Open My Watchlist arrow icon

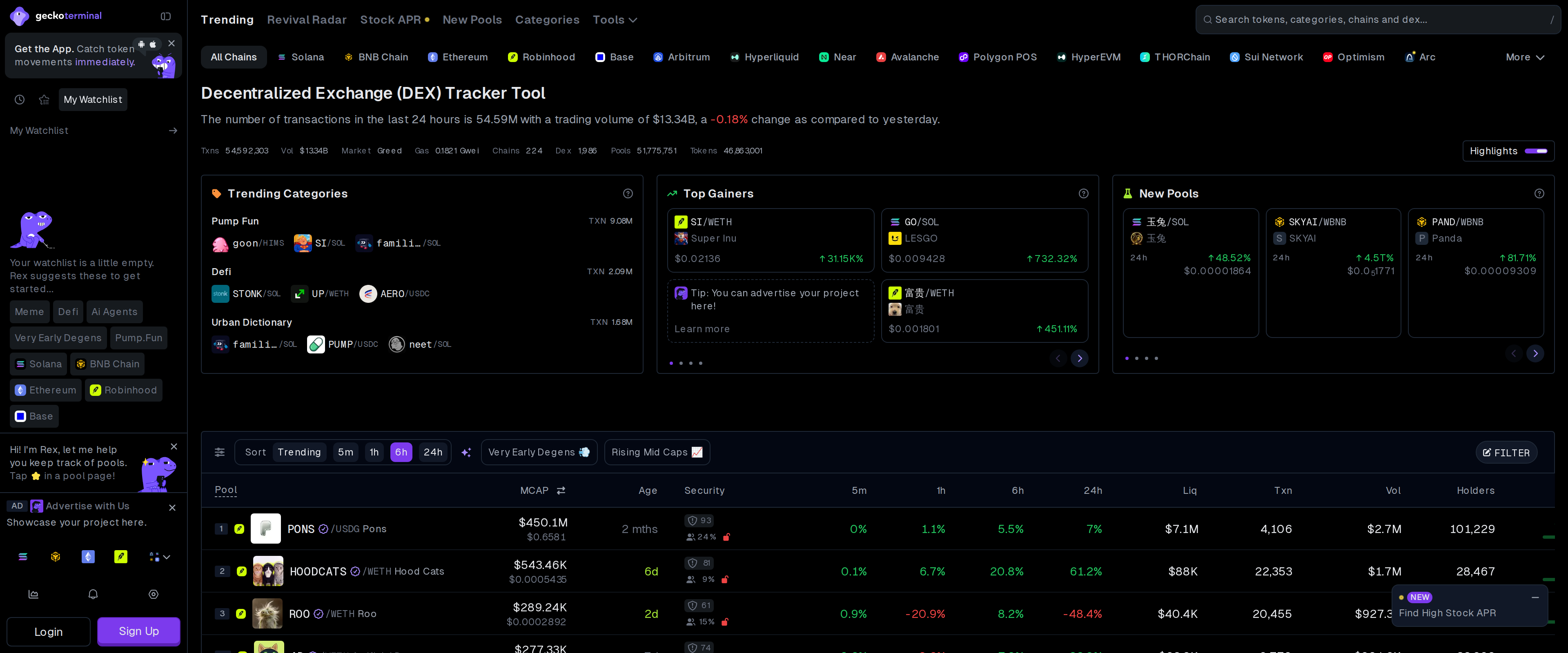(173, 130)
